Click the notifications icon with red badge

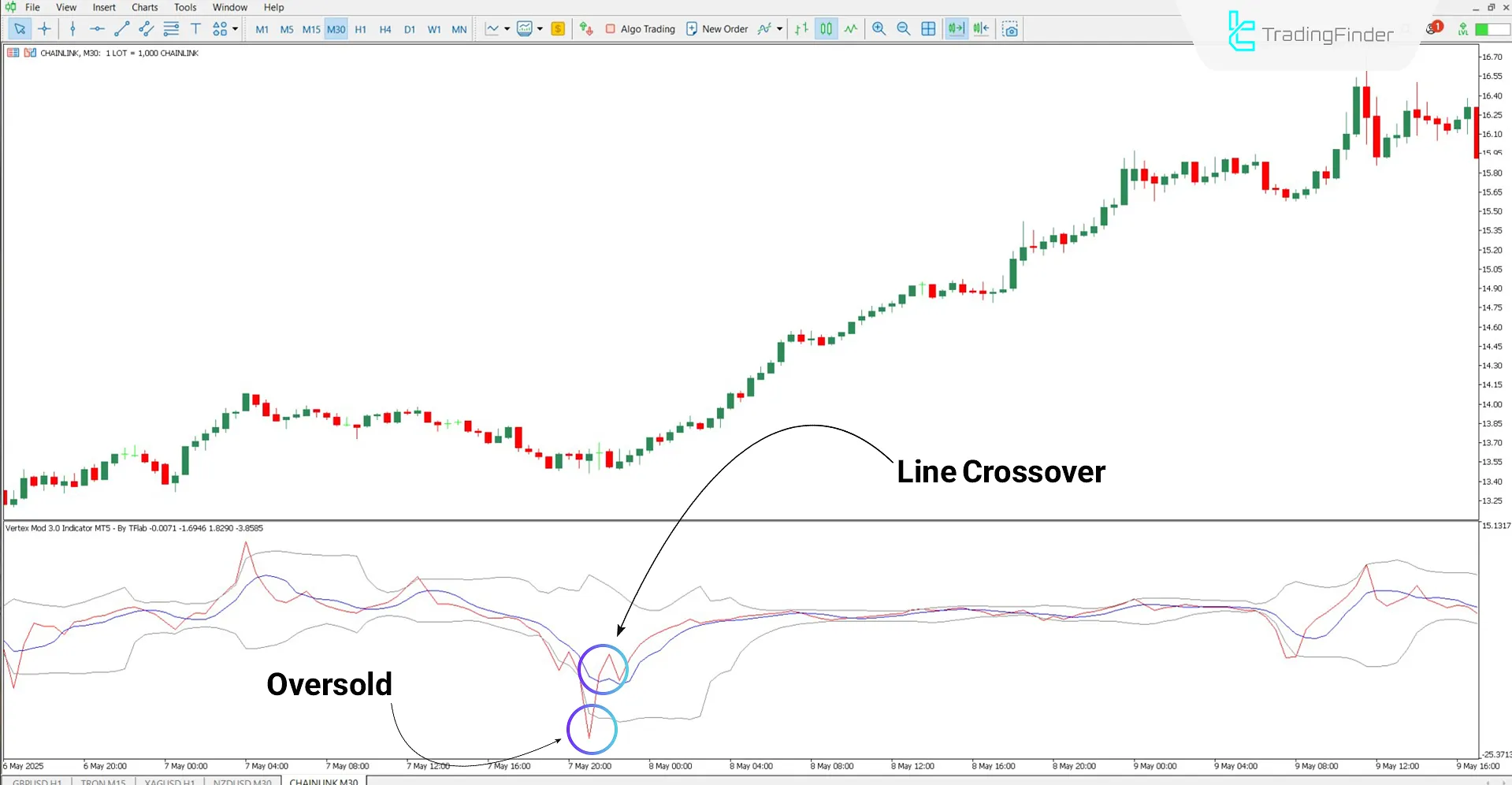[1432, 29]
